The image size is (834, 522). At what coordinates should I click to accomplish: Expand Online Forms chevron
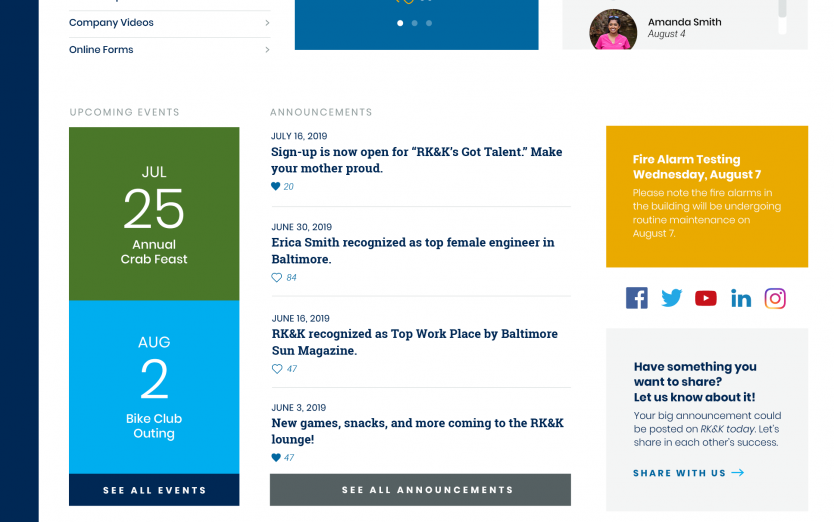[267, 50]
